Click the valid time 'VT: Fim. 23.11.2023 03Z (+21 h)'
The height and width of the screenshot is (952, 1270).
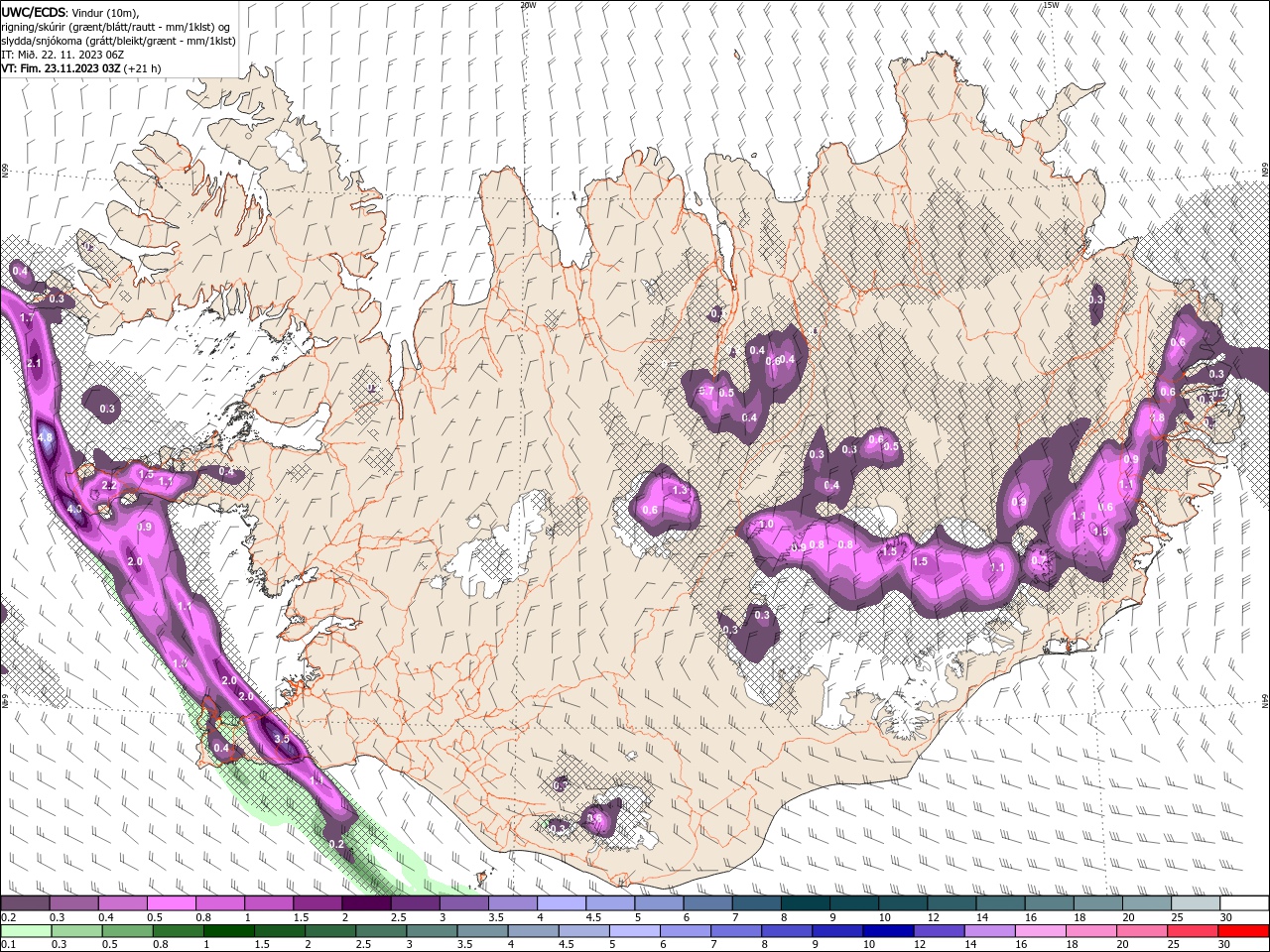80,68
